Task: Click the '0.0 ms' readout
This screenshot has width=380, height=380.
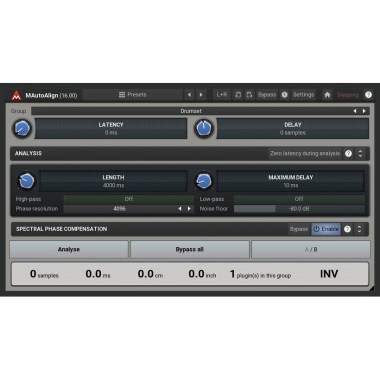Action: pyautogui.click(x=98, y=274)
